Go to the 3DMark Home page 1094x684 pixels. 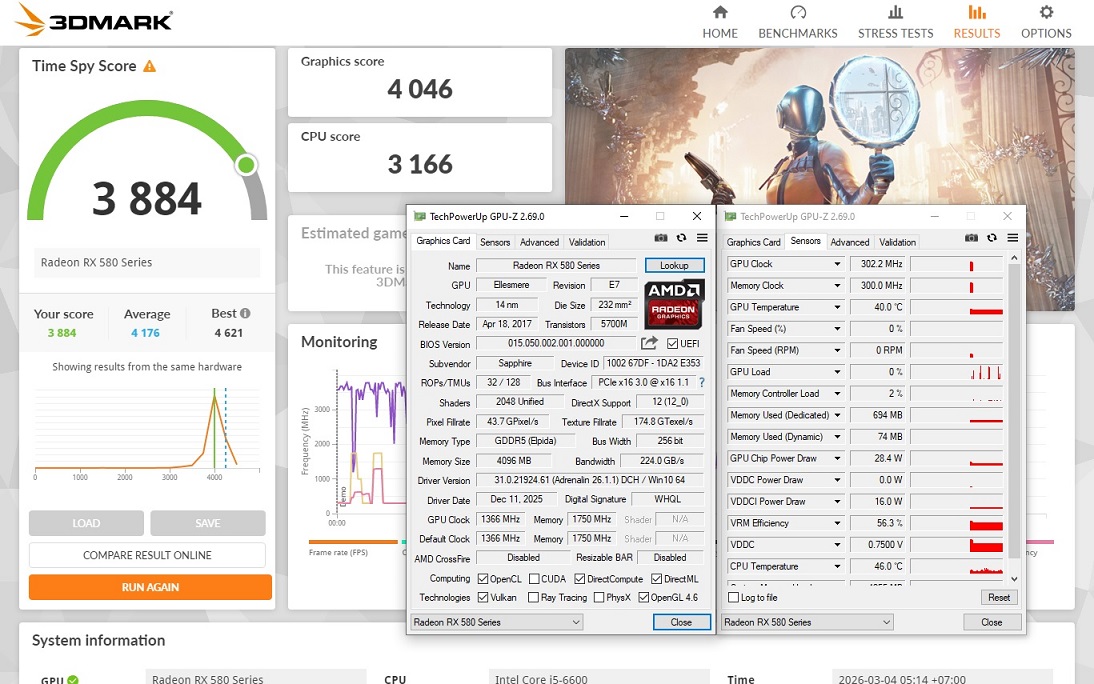pyautogui.click(x=719, y=22)
